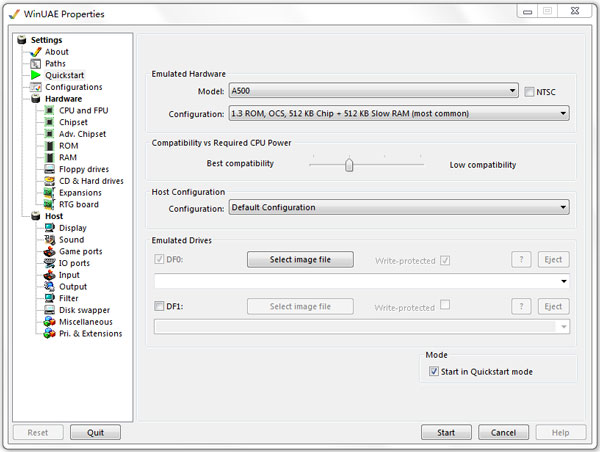Image resolution: width=600 pixels, height=452 pixels.
Task: Expand the emulated hardware Configuration dropdown
Action: 398,114
